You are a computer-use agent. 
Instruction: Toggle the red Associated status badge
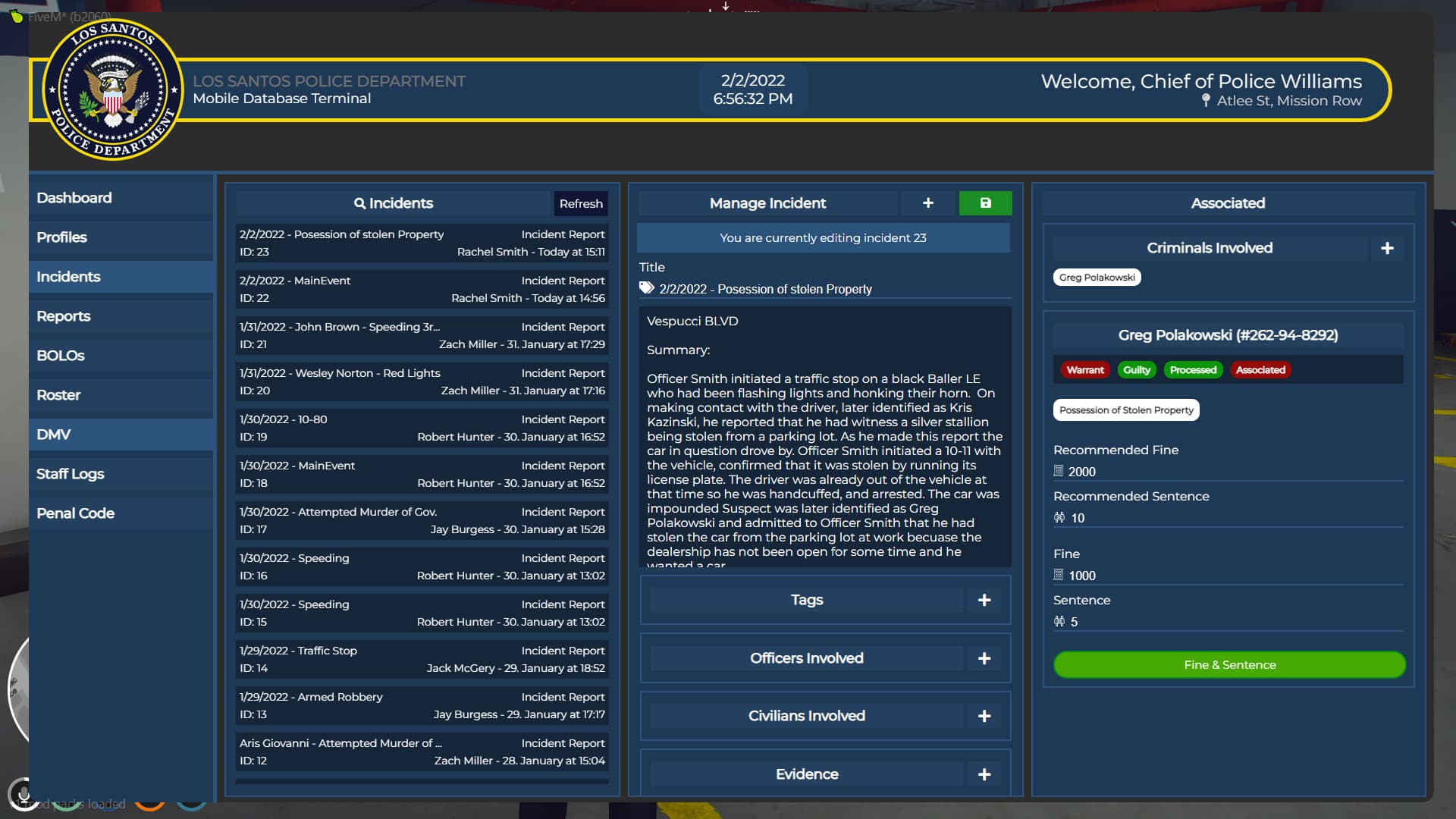coord(1260,370)
